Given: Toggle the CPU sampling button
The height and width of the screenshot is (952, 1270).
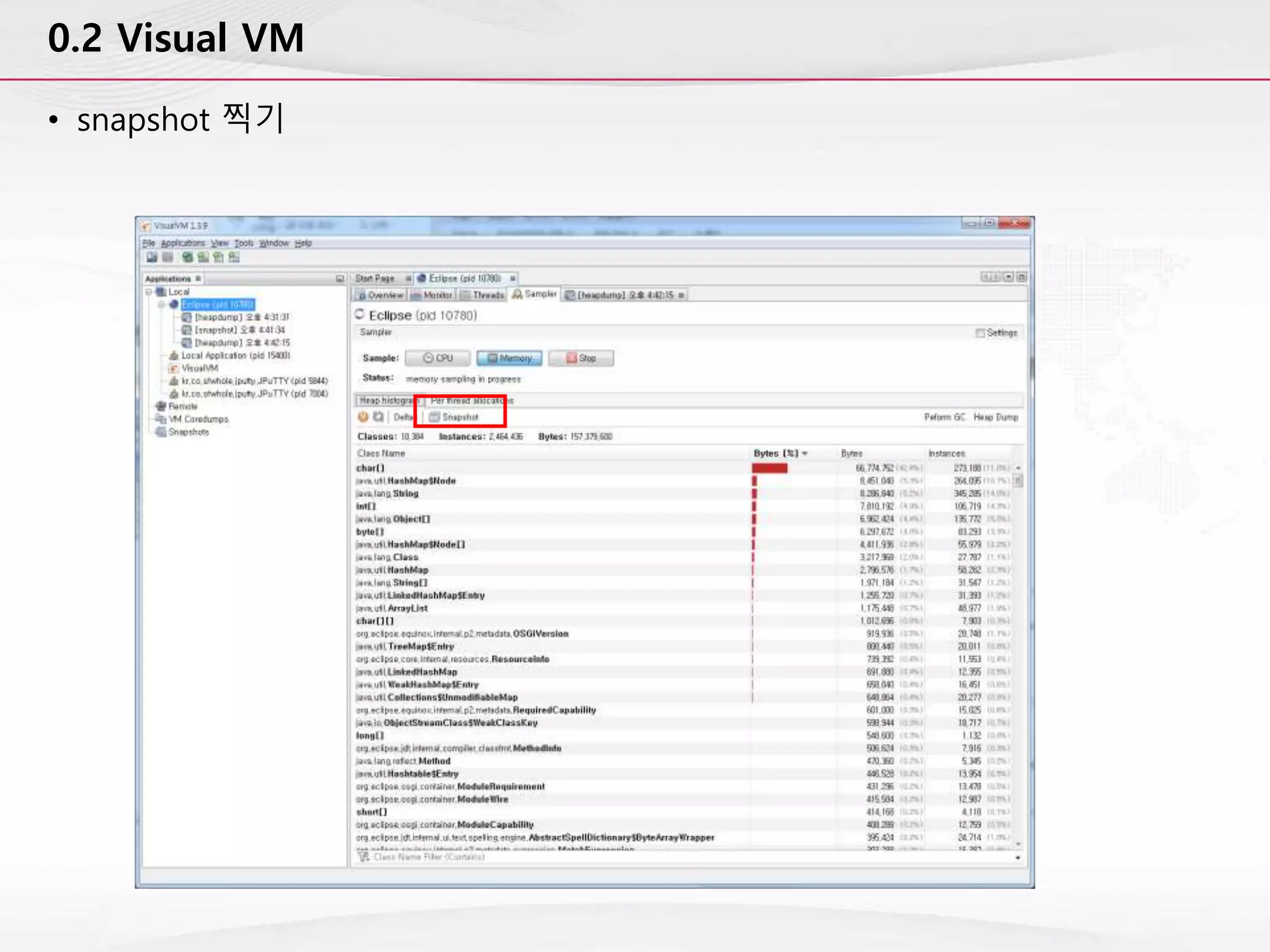Looking at the screenshot, I should (438, 358).
